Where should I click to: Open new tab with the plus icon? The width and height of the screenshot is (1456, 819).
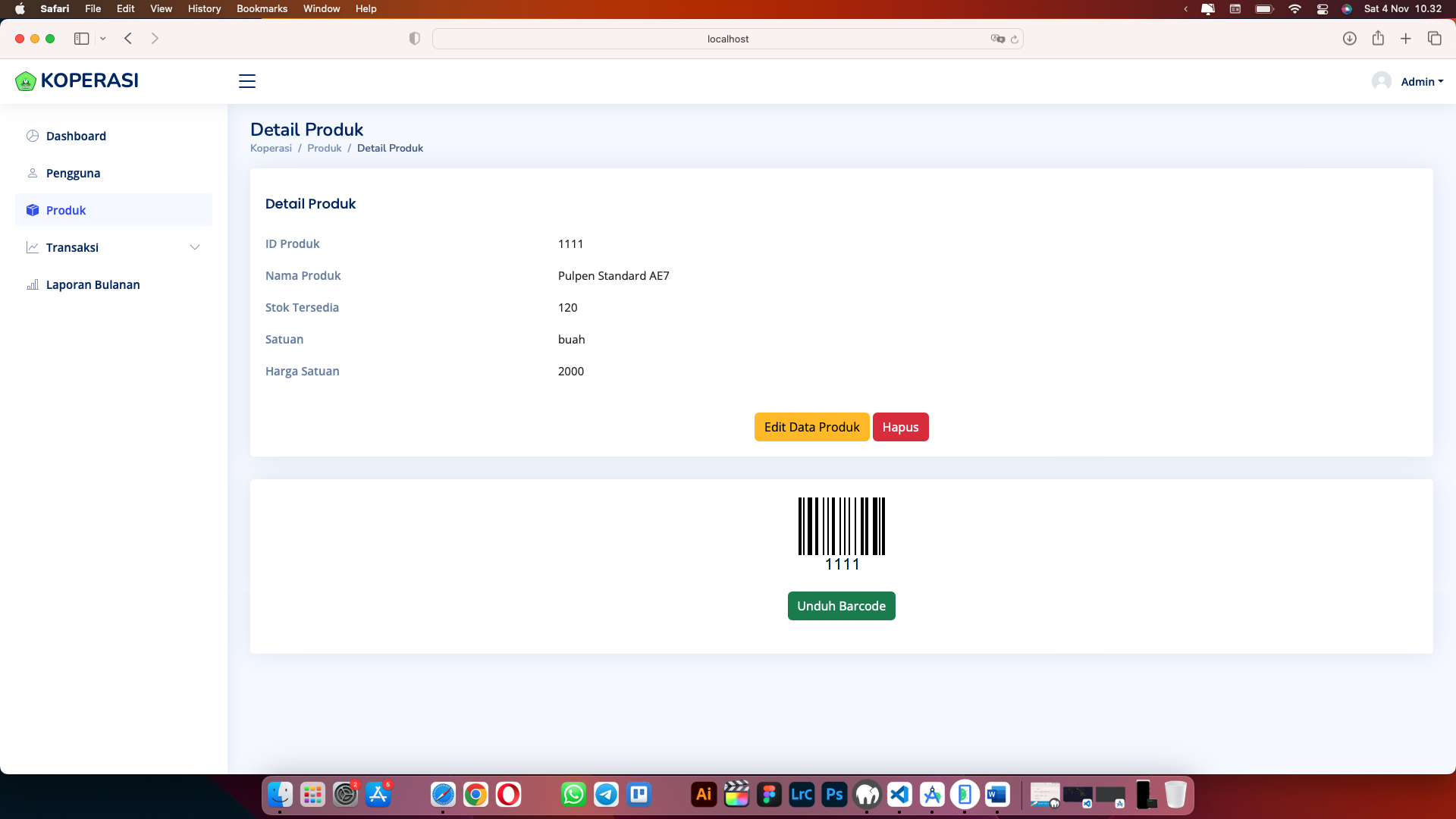[x=1406, y=39]
